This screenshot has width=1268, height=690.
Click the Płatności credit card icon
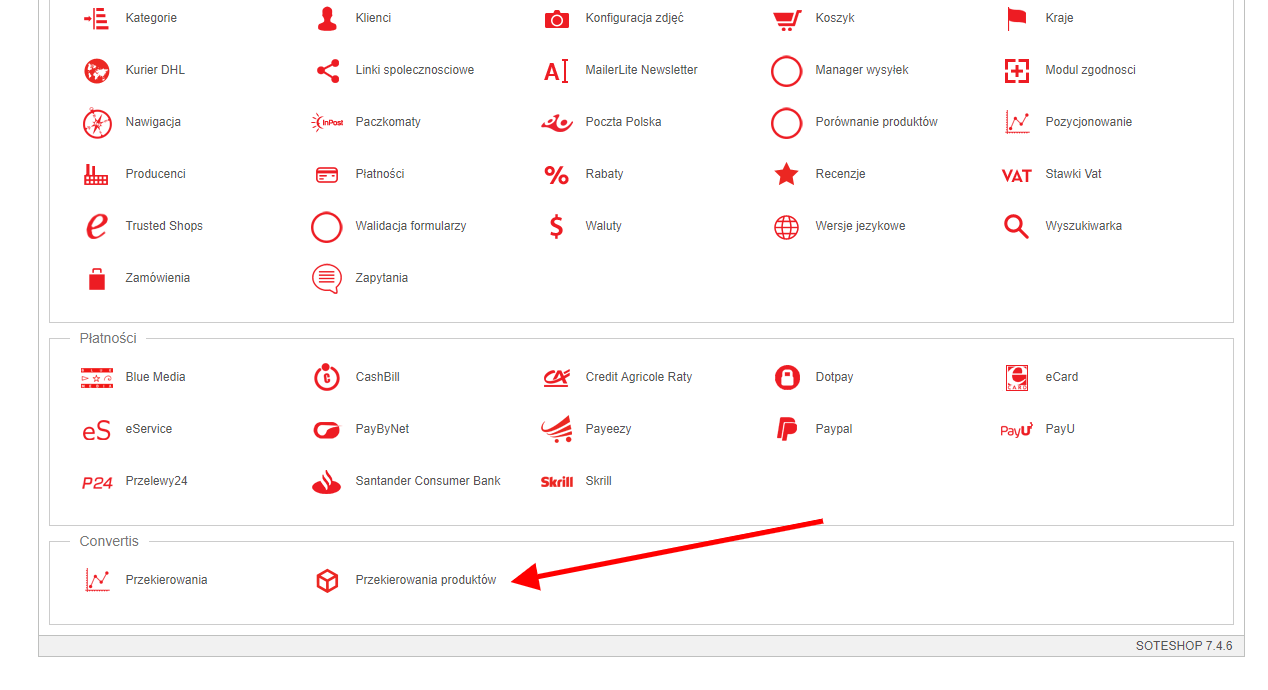pos(327,174)
